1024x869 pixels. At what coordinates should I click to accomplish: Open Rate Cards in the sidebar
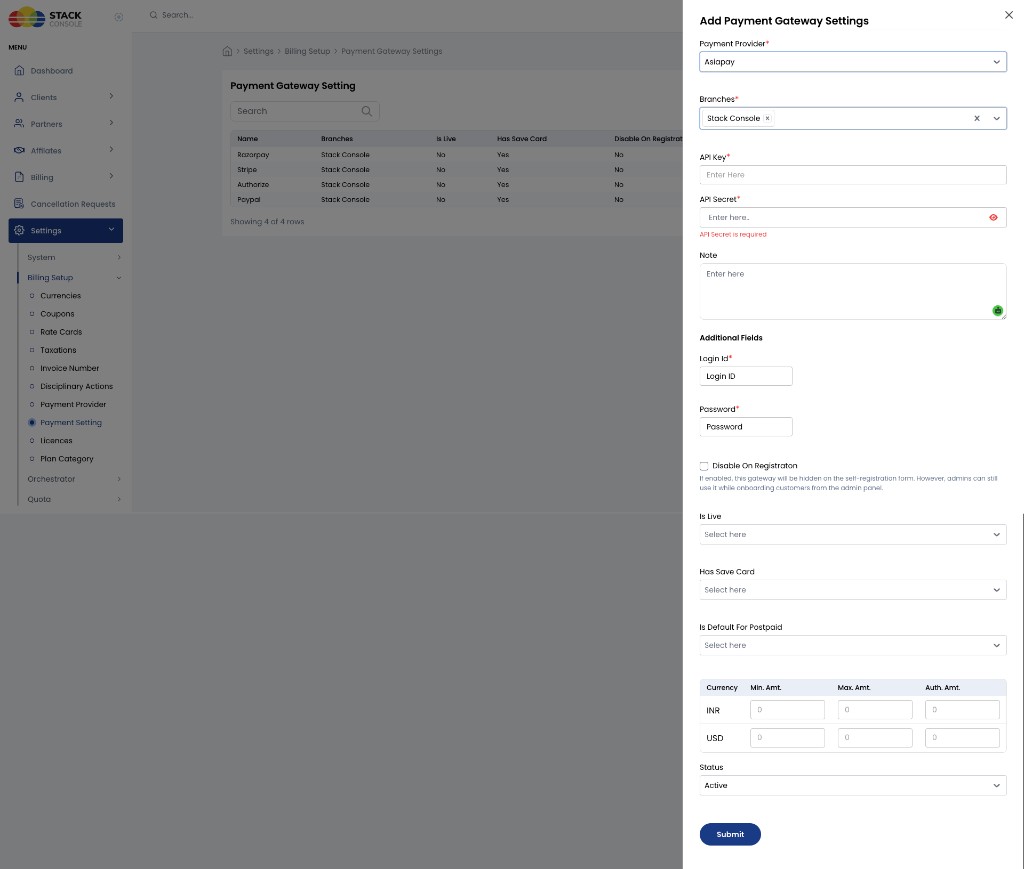pyautogui.click(x=61, y=332)
